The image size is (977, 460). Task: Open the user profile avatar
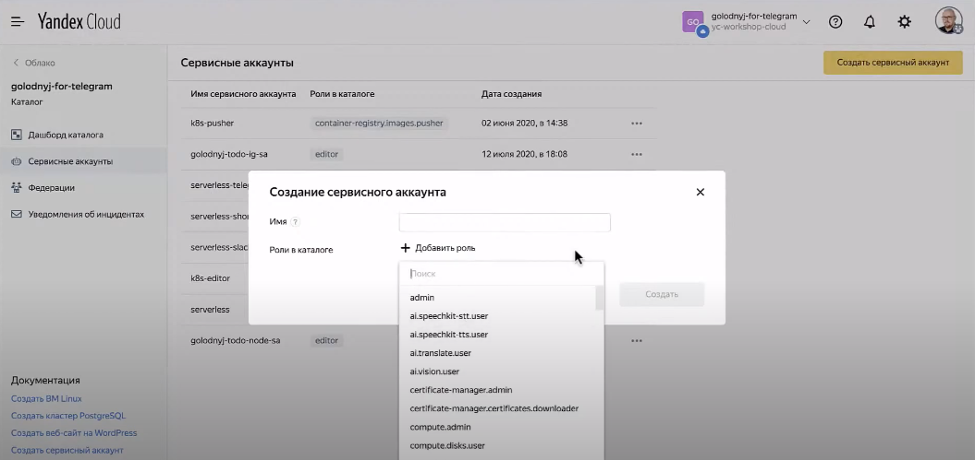948,21
